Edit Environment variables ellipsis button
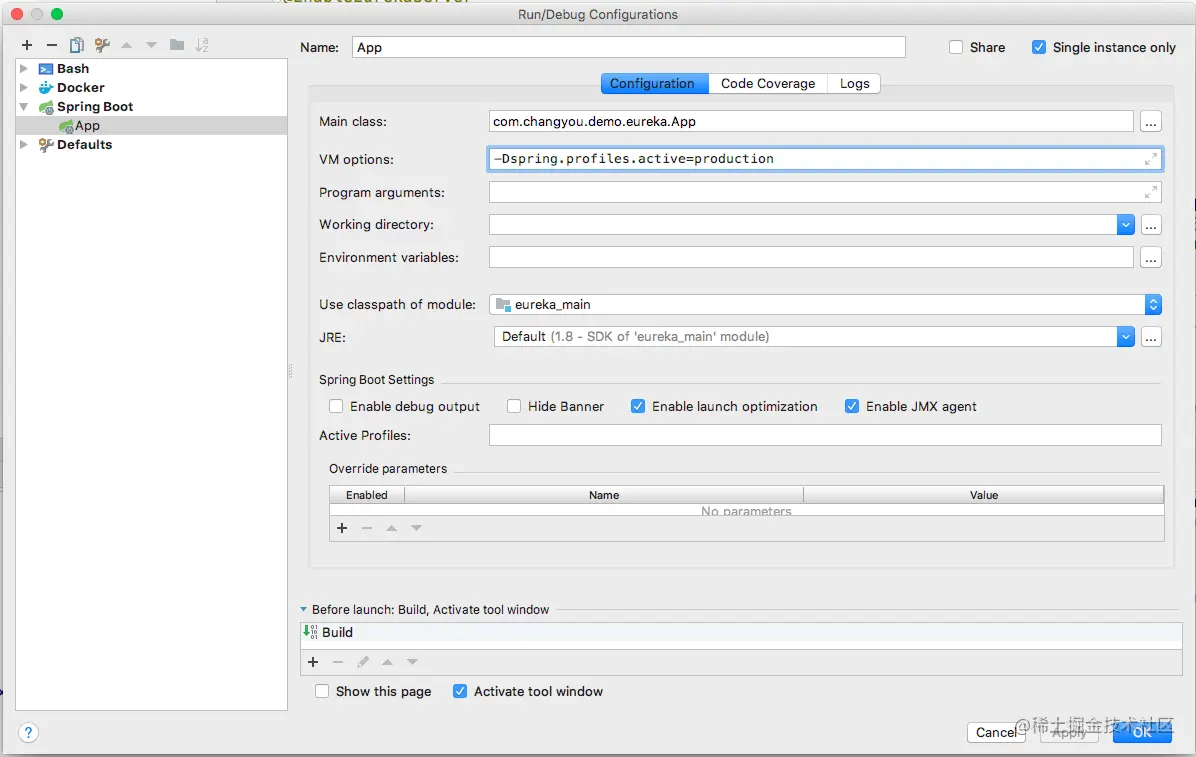 tap(1151, 258)
